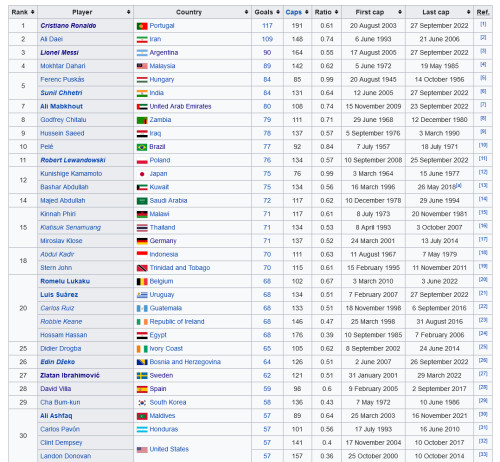This screenshot has width=500, height=462.
Task: Click the Trinidad and Tobago flag icon
Action: click(x=142, y=268)
